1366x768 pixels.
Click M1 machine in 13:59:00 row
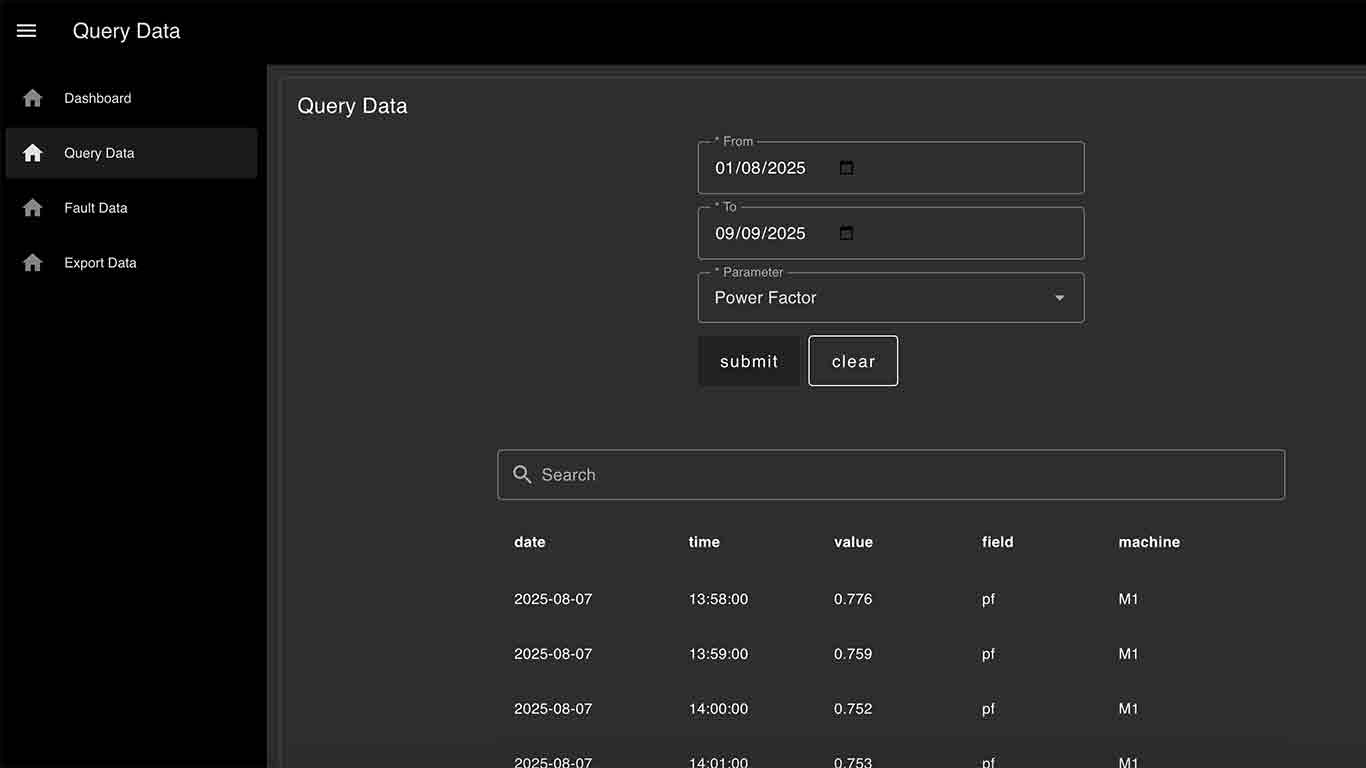click(x=1128, y=654)
